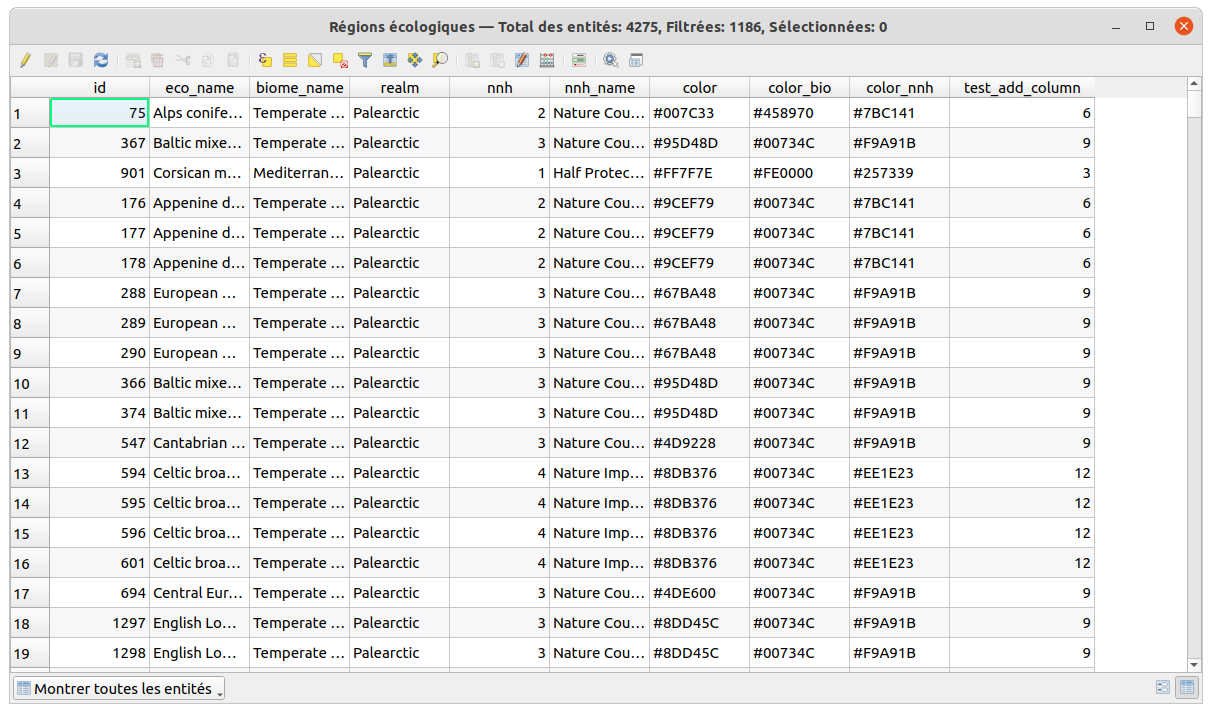
Task: Click the Select All features icon
Action: coord(290,60)
